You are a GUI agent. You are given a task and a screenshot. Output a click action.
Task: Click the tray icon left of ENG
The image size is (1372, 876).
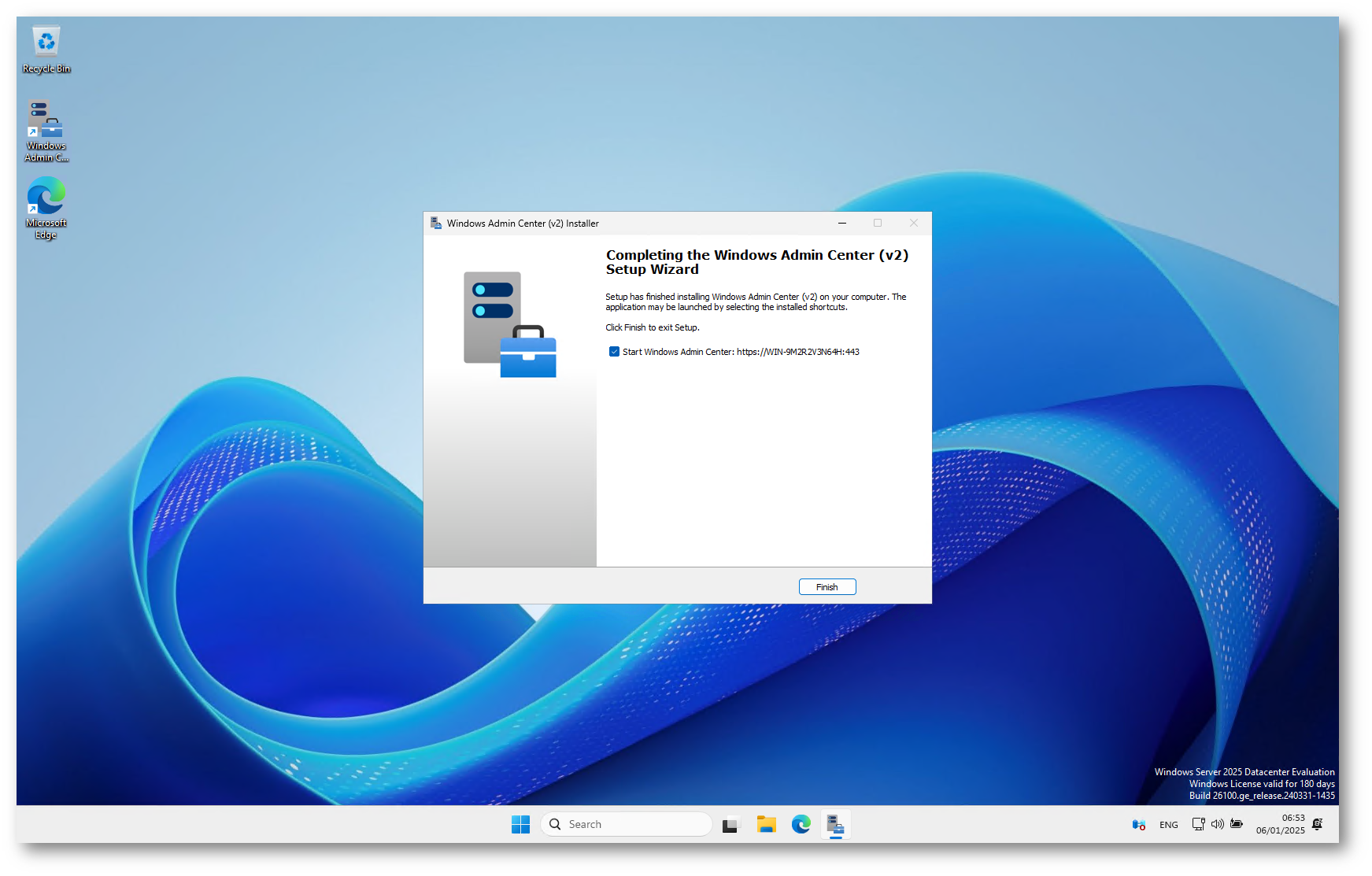tap(1138, 825)
